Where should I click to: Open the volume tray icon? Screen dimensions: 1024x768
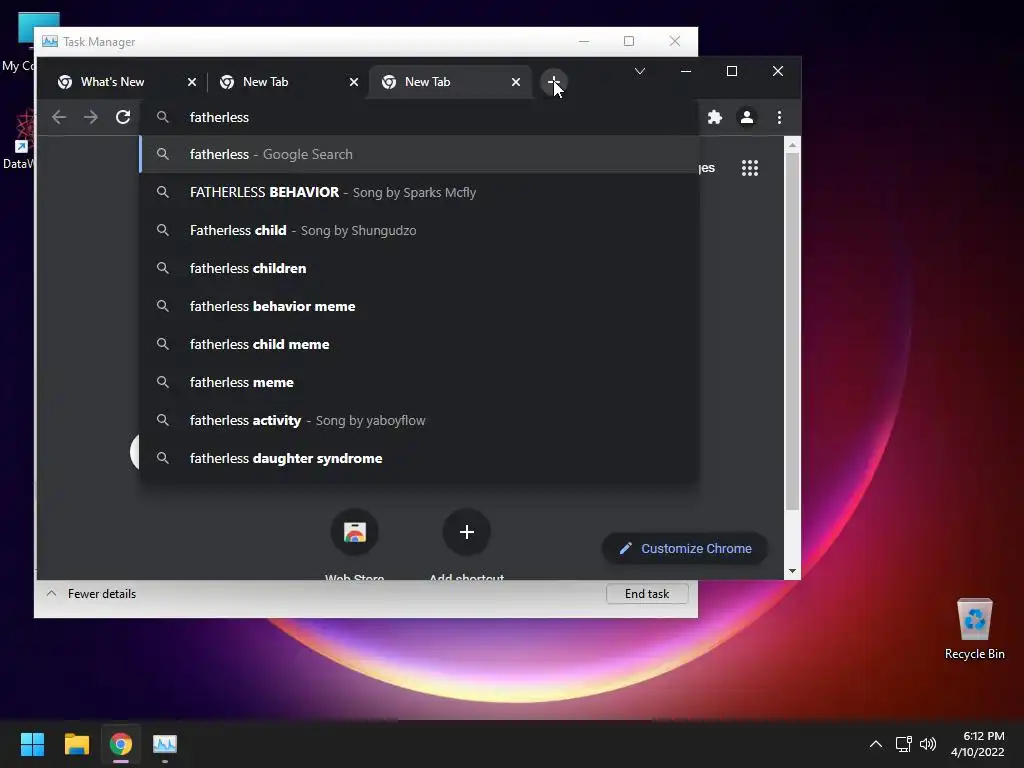(x=928, y=744)
